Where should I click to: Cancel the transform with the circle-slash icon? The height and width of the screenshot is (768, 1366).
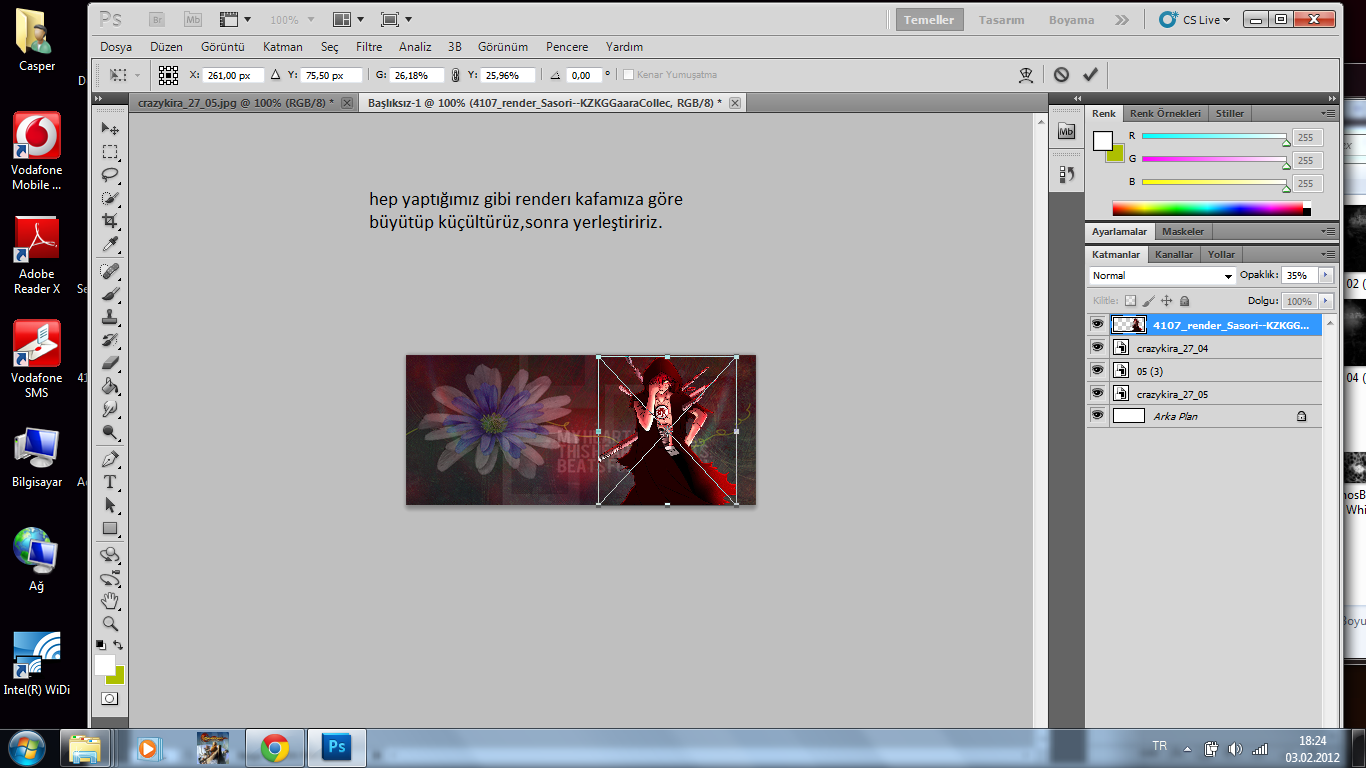1061,74
